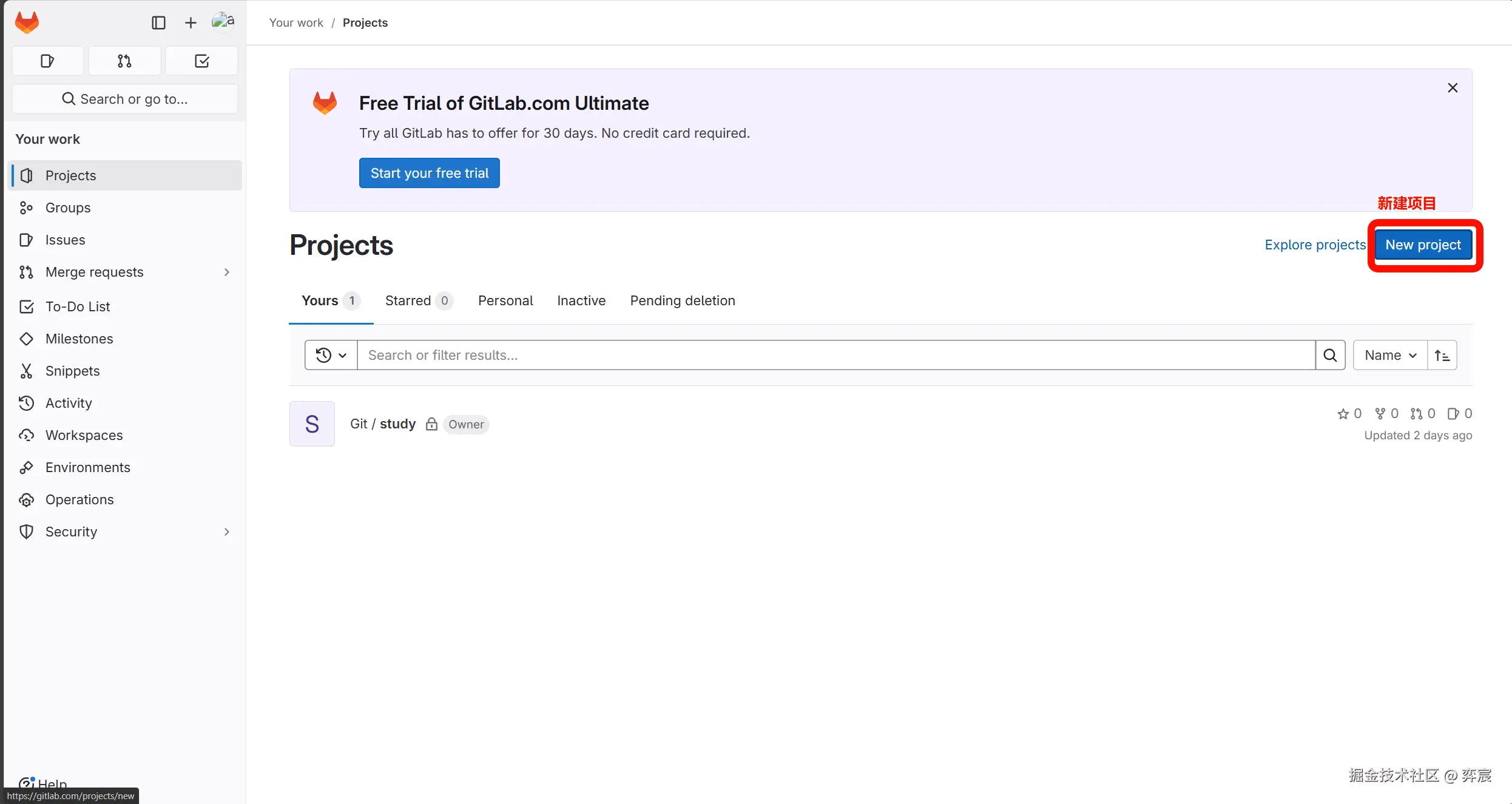Expand Merge requests submenu chevron
This screenshot has height=804, width=1512.
[227, 272]
